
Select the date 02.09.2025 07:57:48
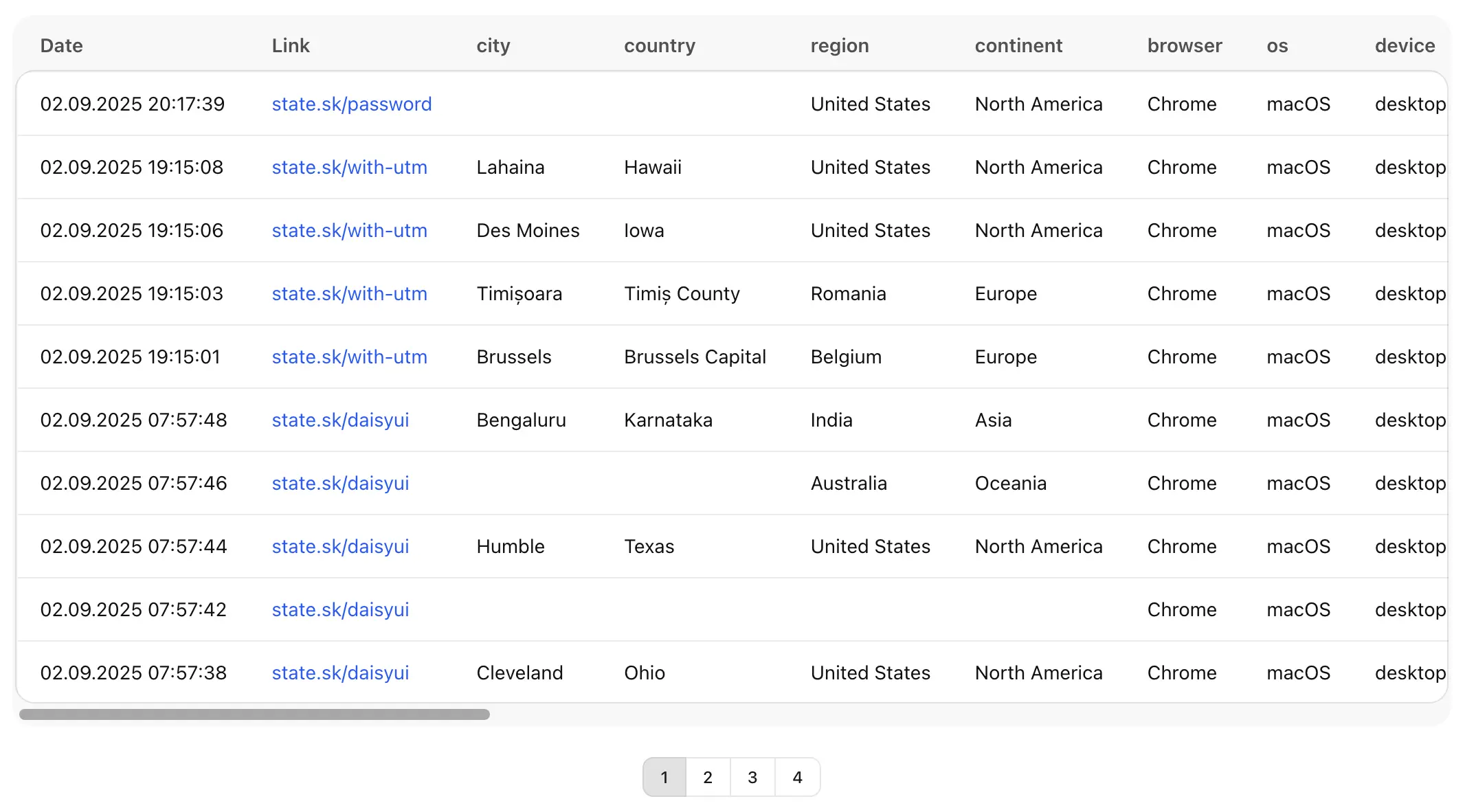(133, 420)
